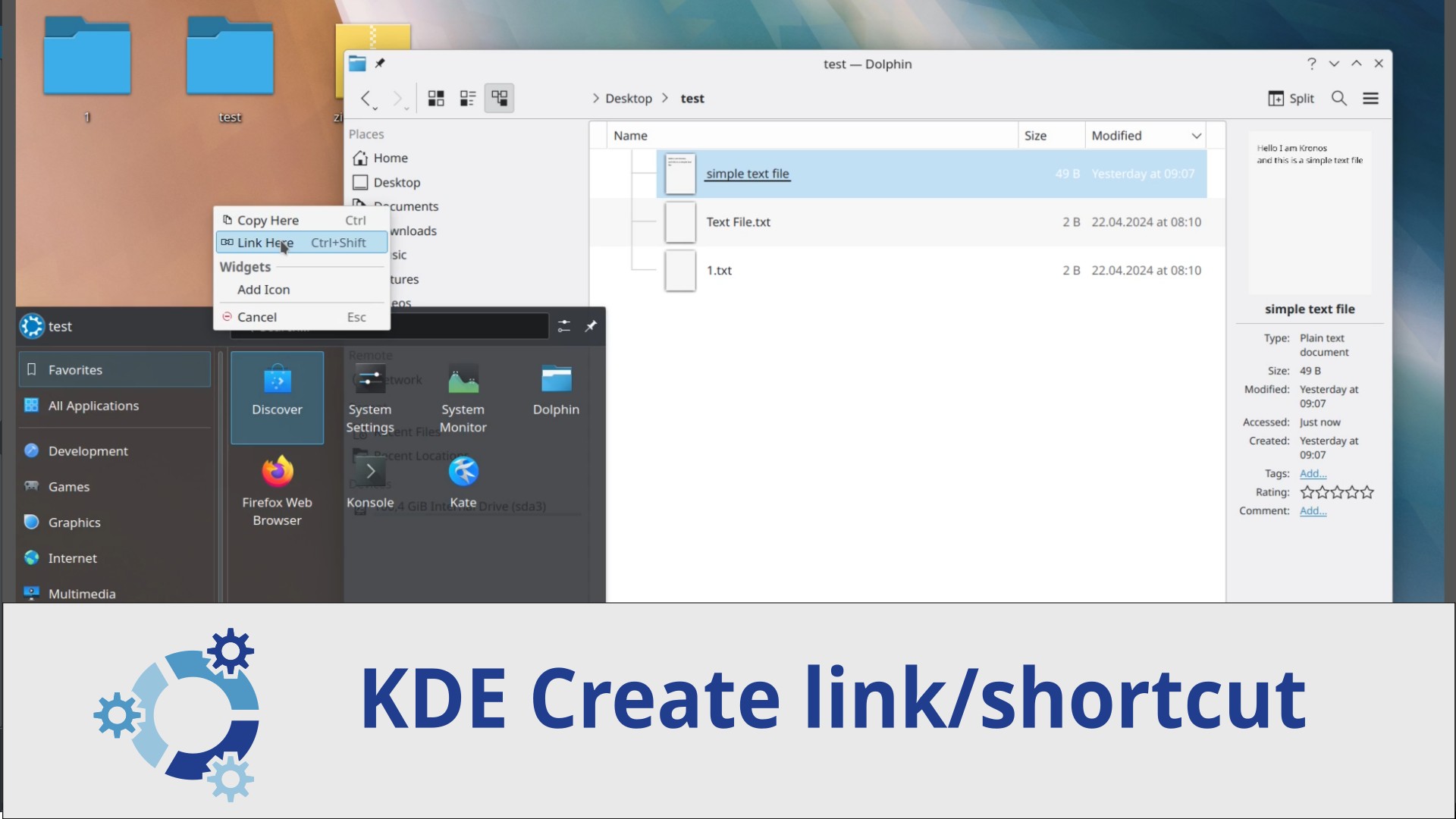The image size is (1456, 819).
Task: Open the Dolphin hamburger menu
Action: coord(1370,99)
